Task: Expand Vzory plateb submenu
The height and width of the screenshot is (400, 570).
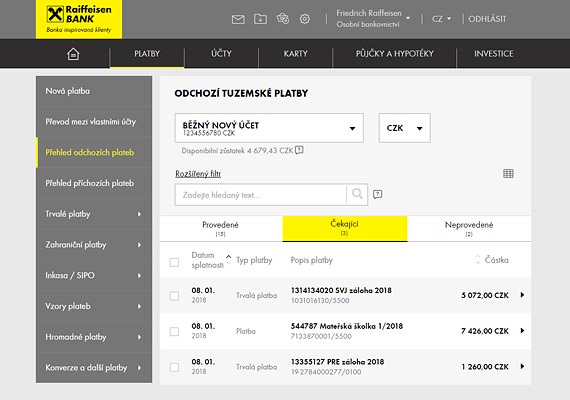Action: 94,306
